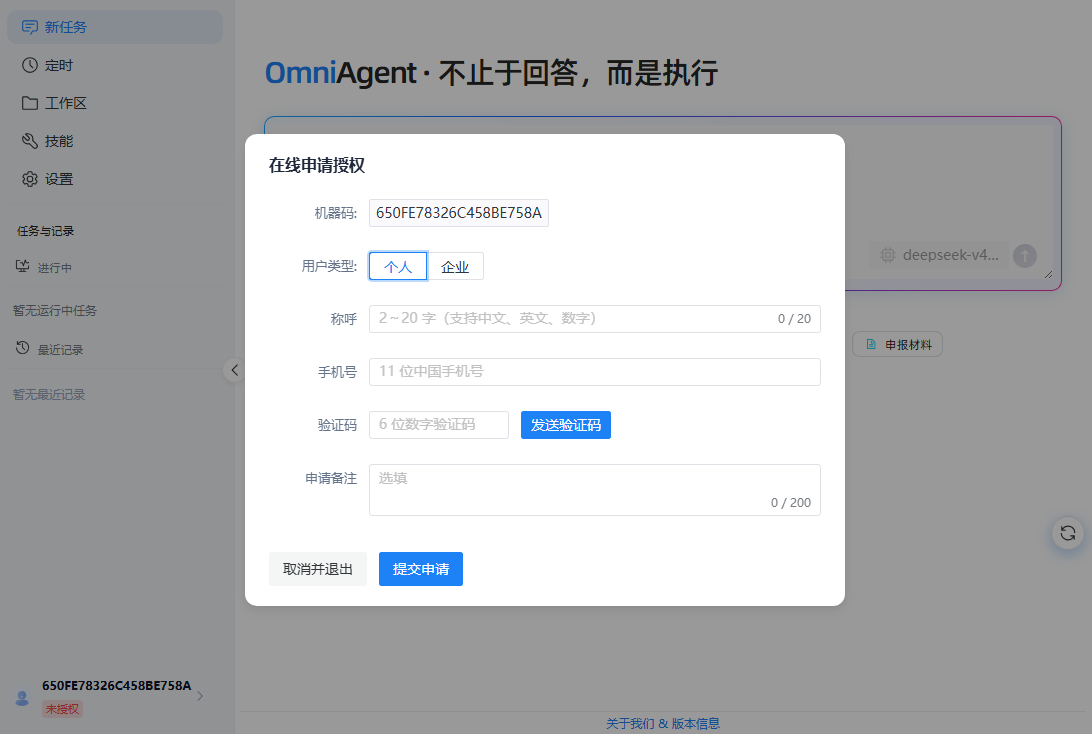
Task: Collapse the sidebar with chevron handle
Action: (x=234, y=370)
